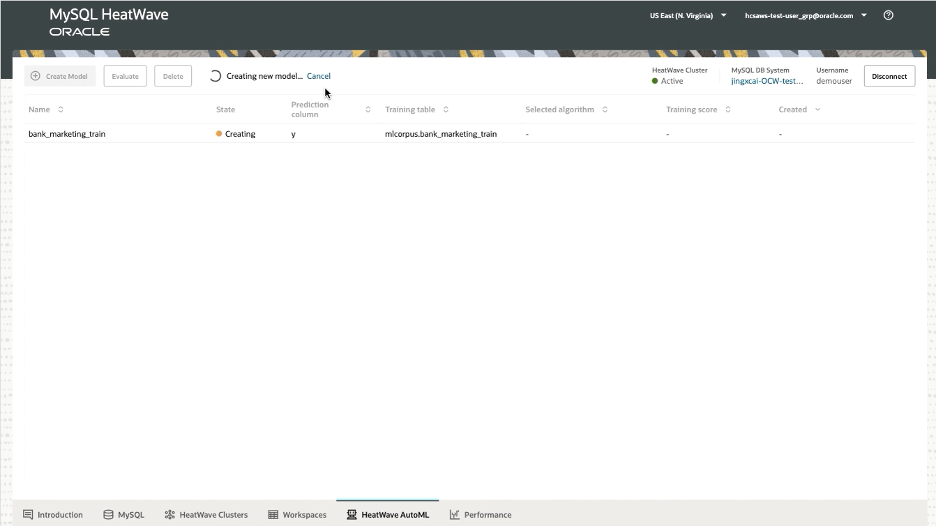Sort by Prediction column arrows
The width and height of the screenshot is (936, 526).
point(368,109)
